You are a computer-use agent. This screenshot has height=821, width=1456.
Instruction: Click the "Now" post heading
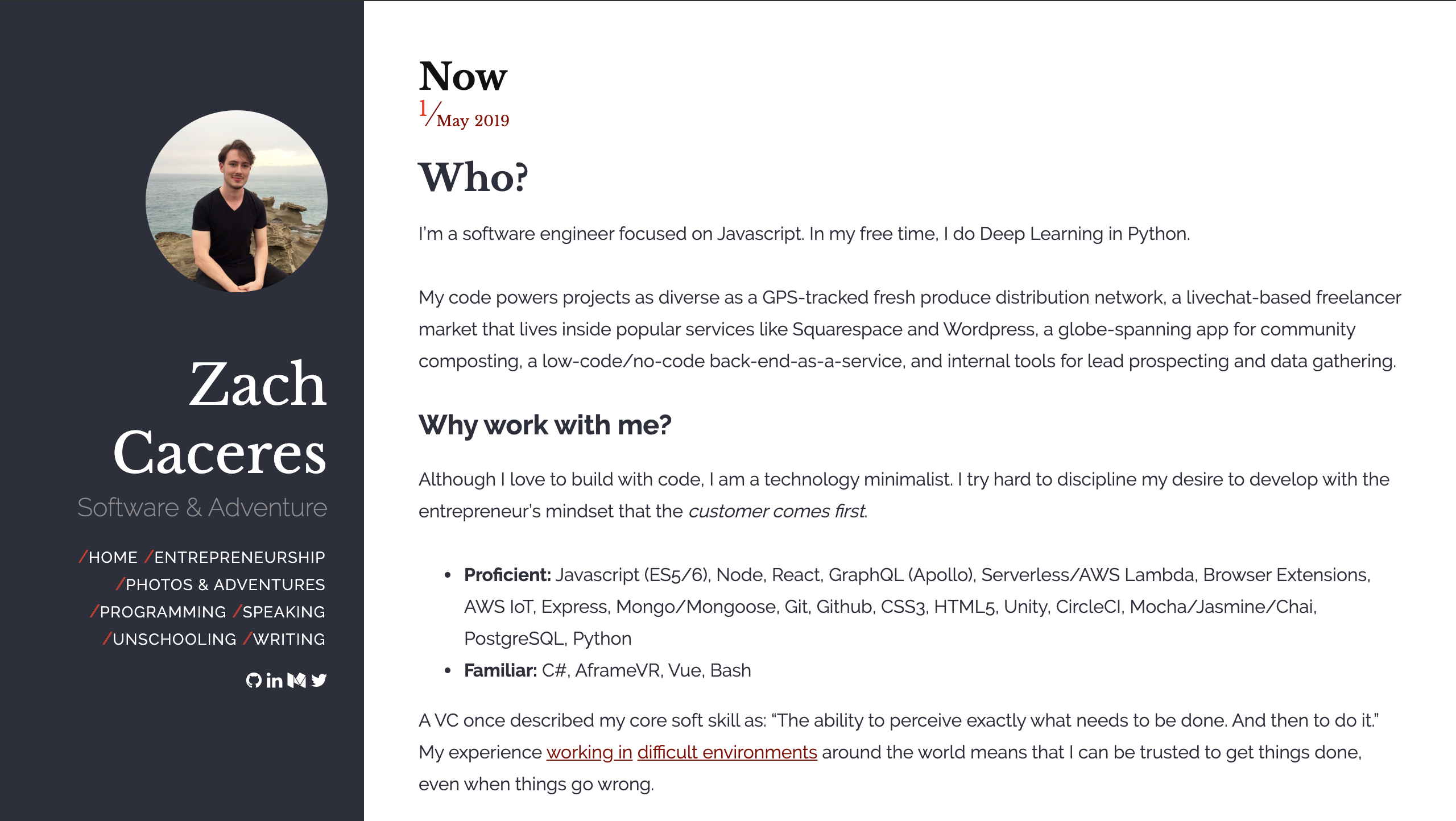(x=463, y=76)
